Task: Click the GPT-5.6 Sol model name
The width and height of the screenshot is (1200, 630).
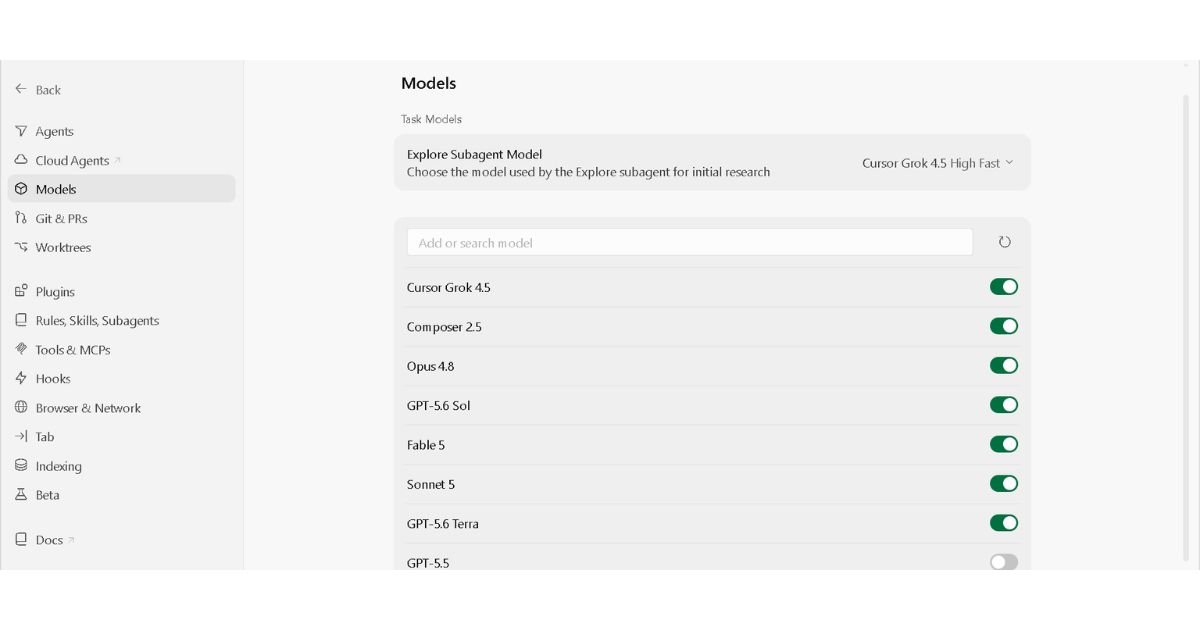Action: click(438, 405)
